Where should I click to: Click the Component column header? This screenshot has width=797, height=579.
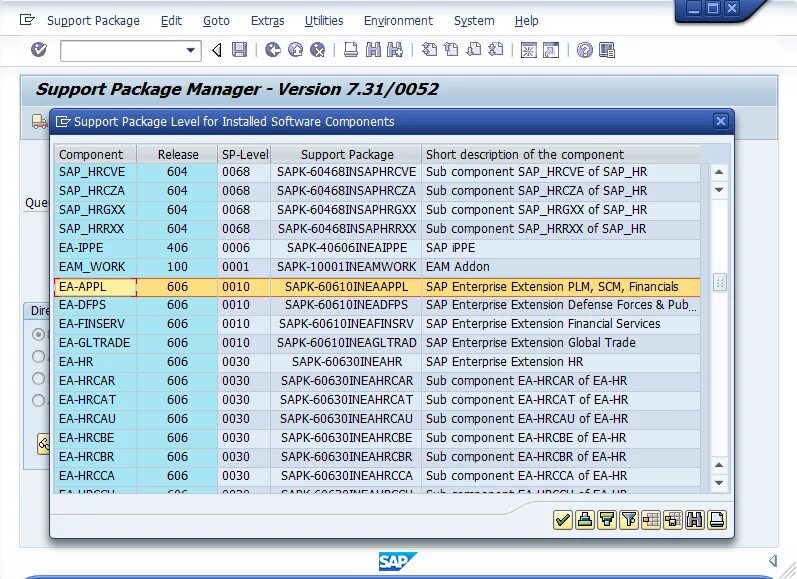point(95,154)
